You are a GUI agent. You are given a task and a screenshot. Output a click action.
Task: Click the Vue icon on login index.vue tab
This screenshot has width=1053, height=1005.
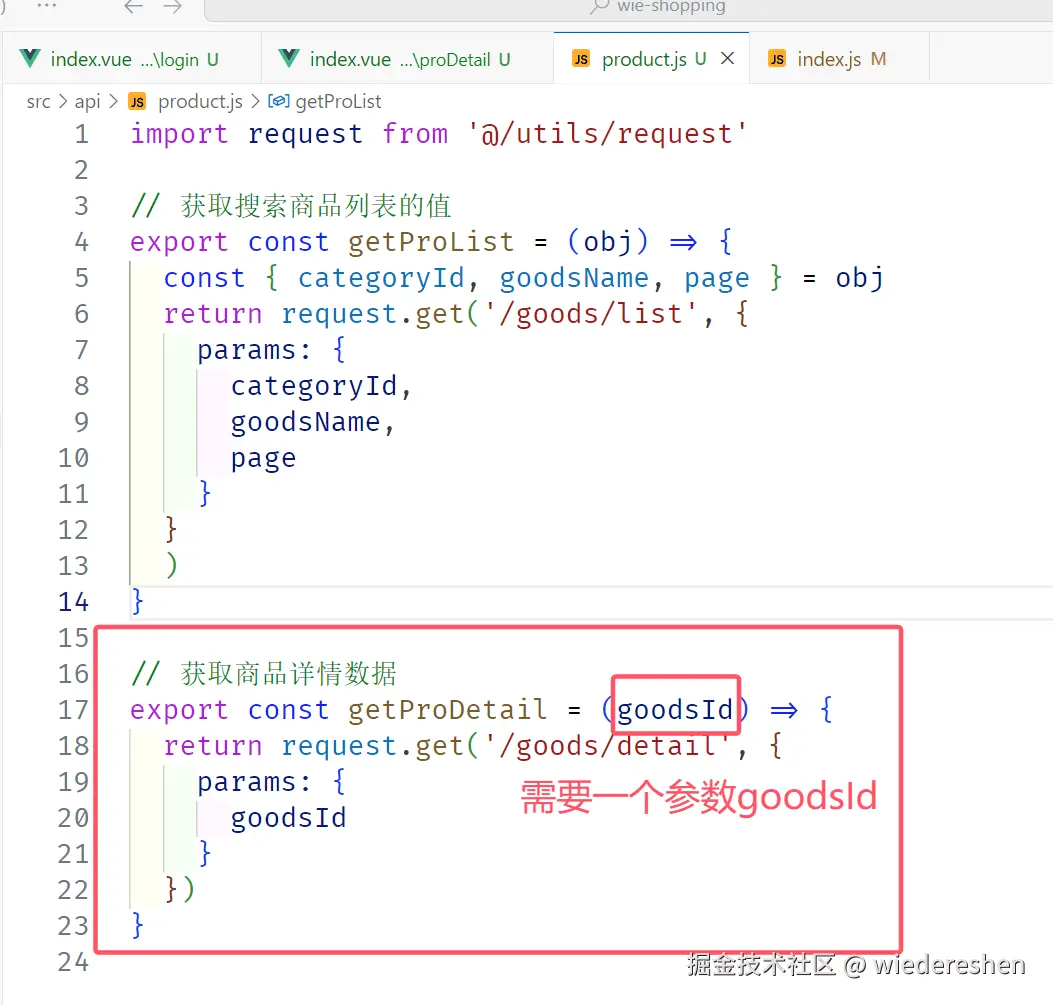(x=30, y=59)
